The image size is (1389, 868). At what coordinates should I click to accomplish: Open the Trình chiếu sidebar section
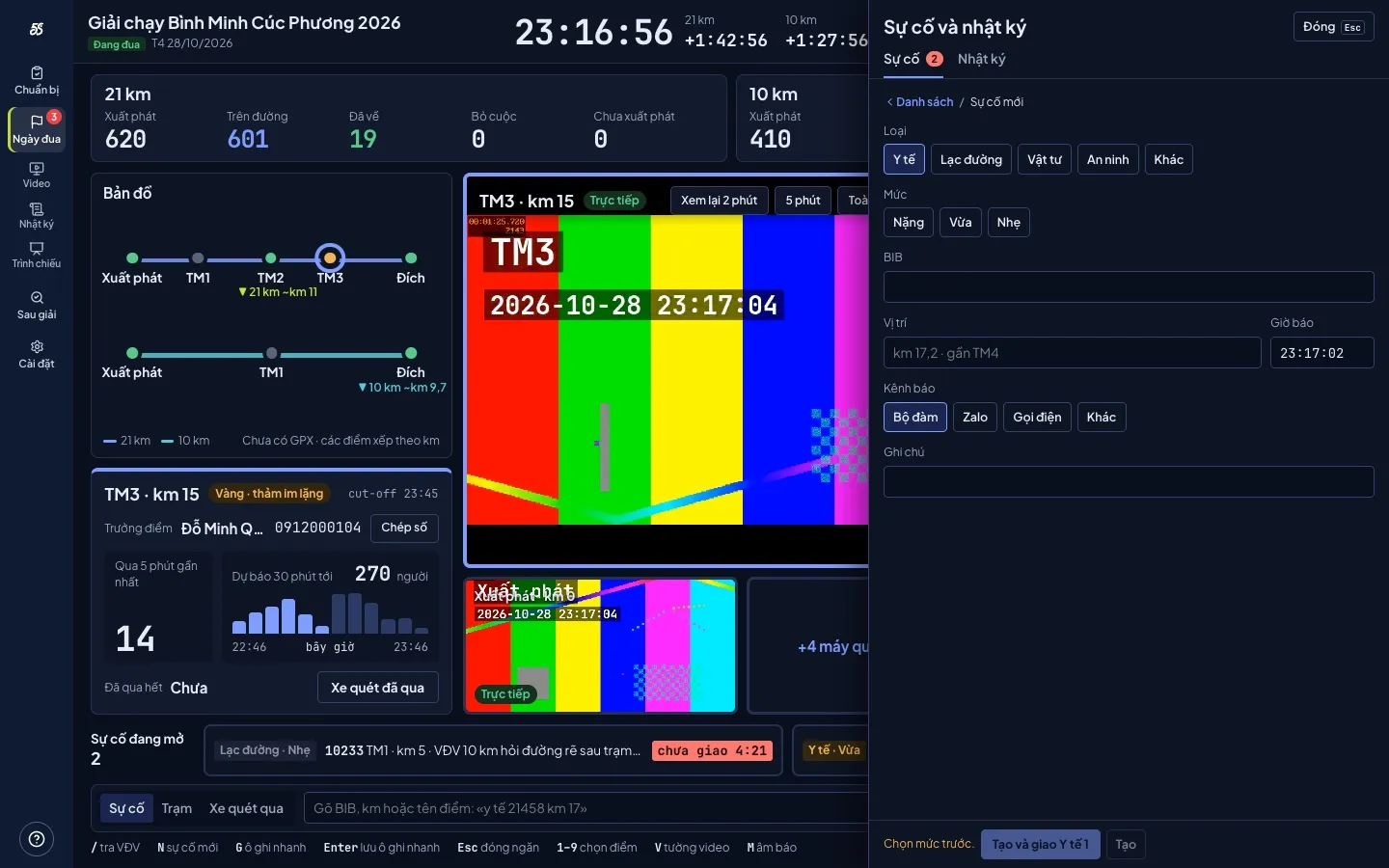tap(37, 256)
